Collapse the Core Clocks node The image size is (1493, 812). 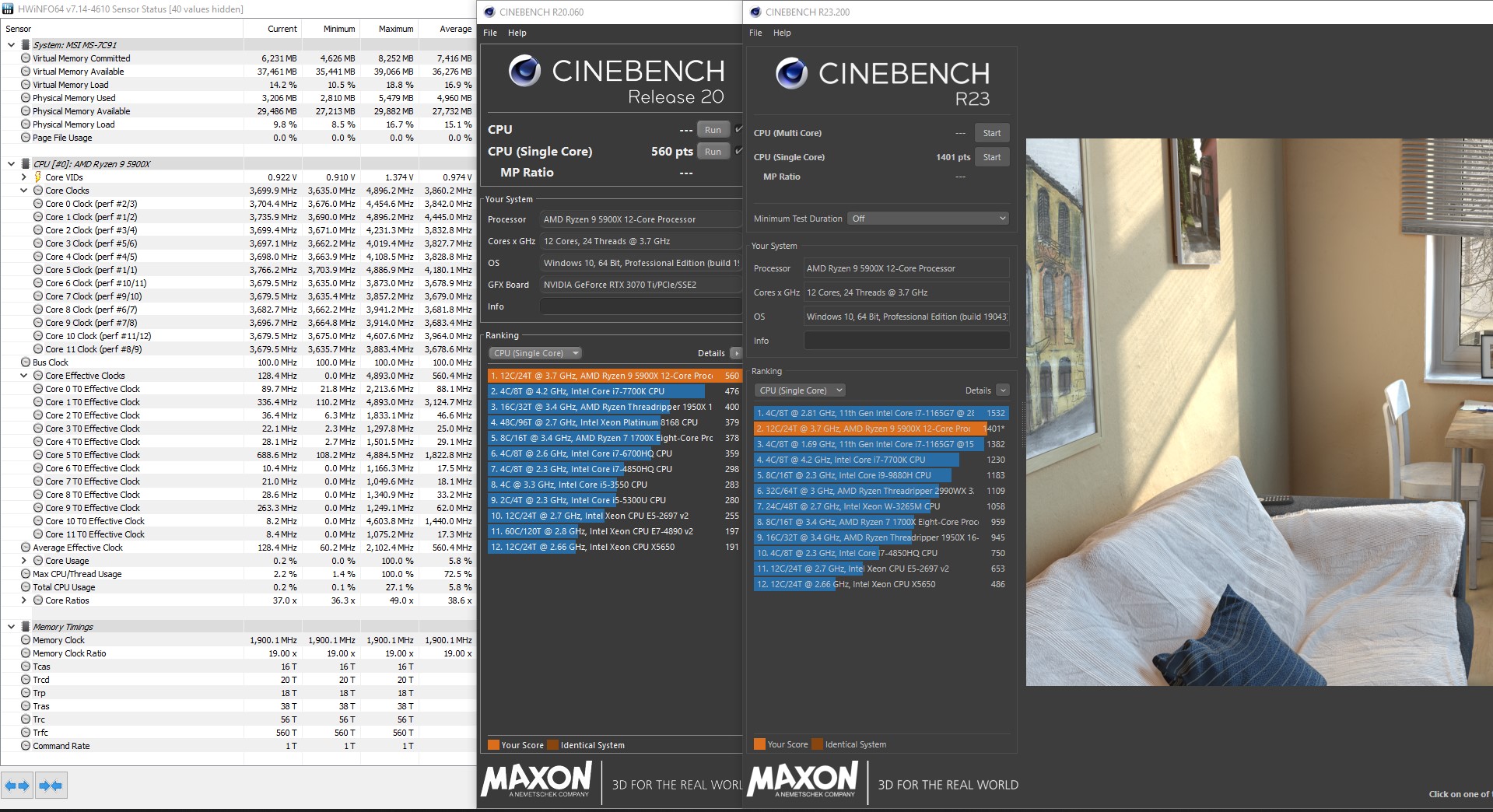click(24, 191)
